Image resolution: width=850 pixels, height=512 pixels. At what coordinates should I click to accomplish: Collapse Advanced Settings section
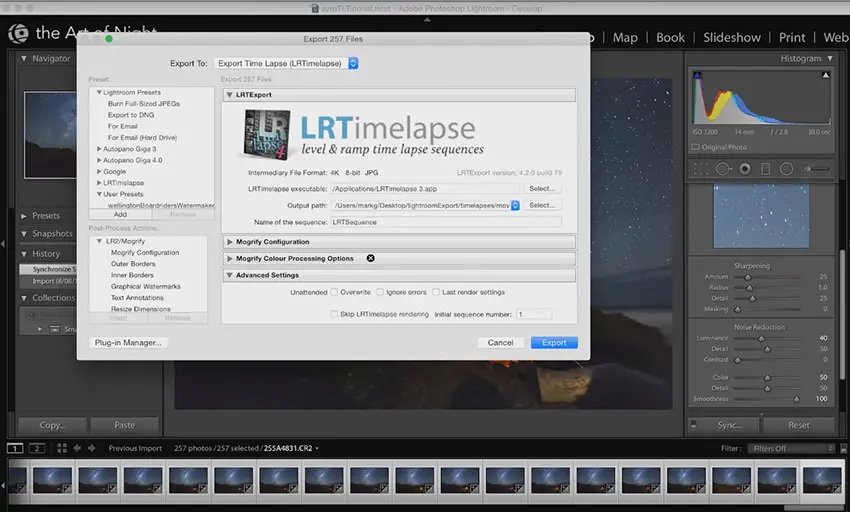(x=229, y=275)
